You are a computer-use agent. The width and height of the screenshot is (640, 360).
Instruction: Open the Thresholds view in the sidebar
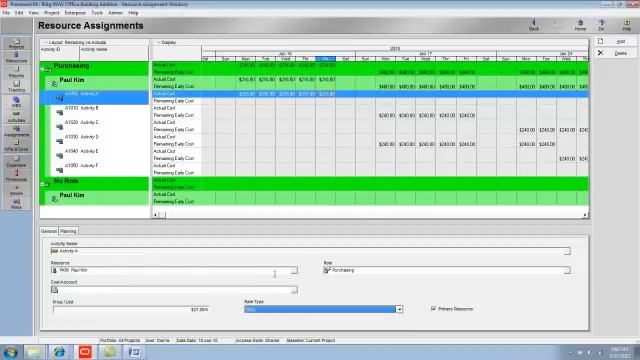[x=16, y=176]
